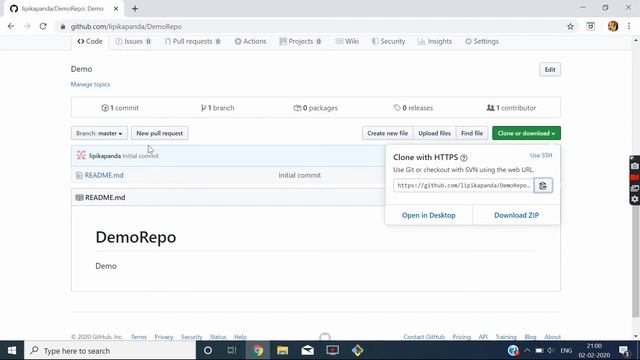Open the Chrome three-dot menu

tap(629, 27)
